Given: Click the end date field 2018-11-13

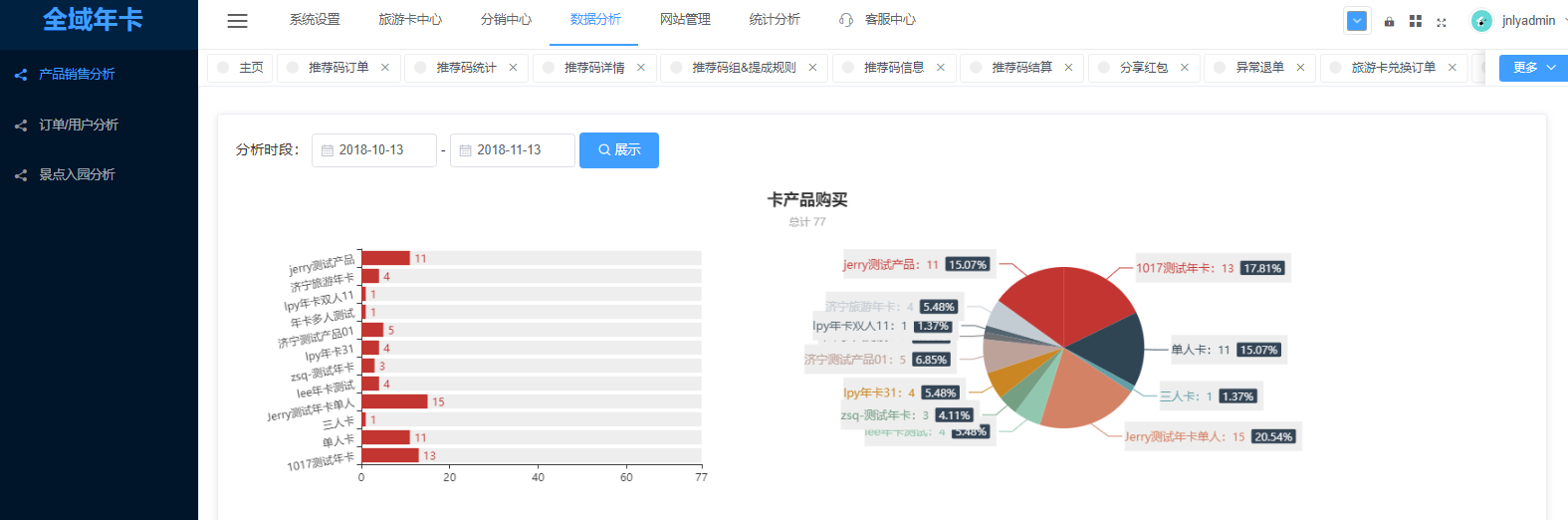Looking at the screenshot, I should pyautogui.click(x=513, y=150).
